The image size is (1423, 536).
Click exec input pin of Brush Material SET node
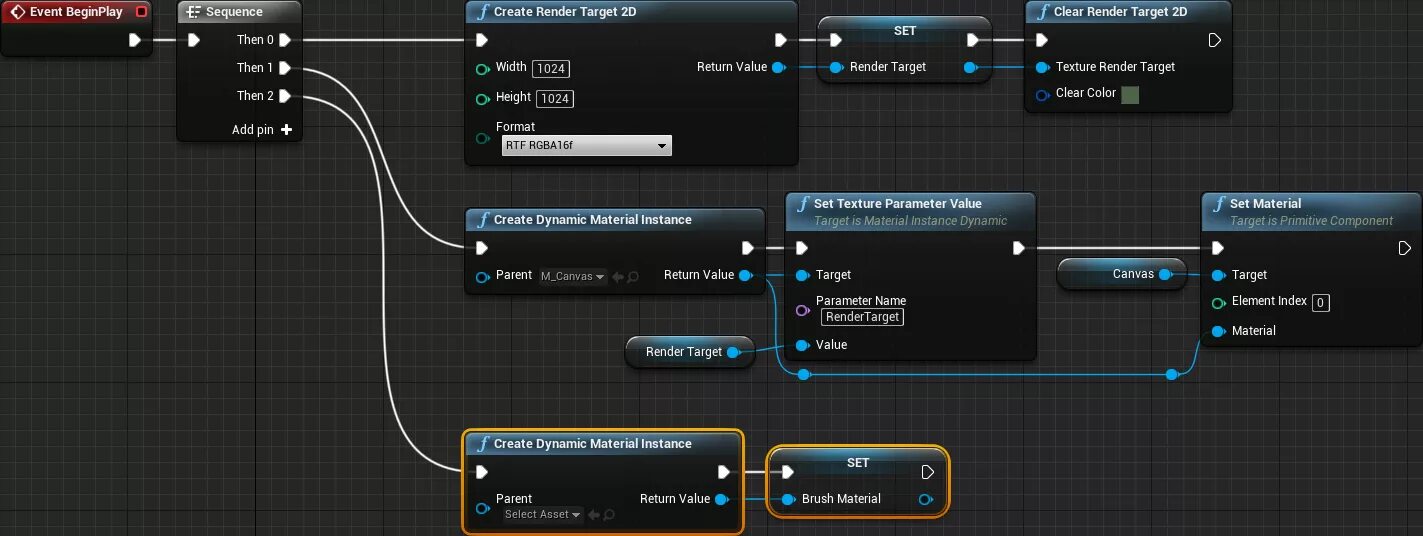[787, 472]
